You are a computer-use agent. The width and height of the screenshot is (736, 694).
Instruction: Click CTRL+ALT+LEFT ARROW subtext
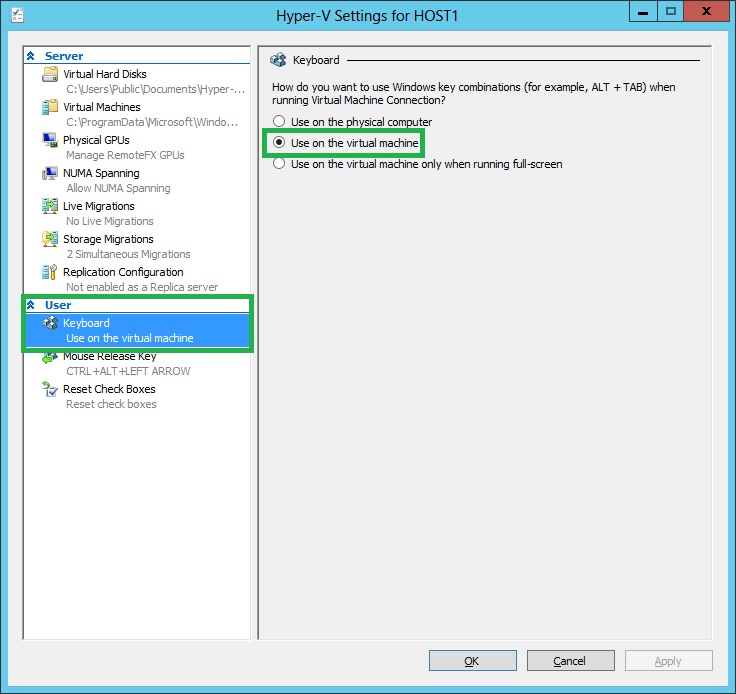pyautogui.click(x=128, y=371)
